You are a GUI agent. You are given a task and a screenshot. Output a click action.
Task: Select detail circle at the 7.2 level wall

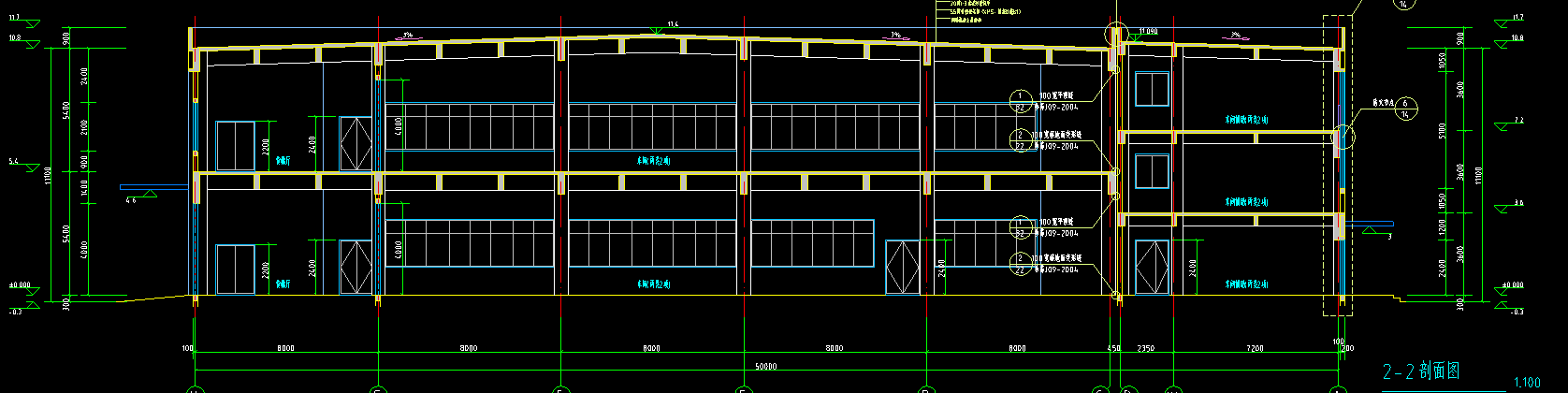1343,137
